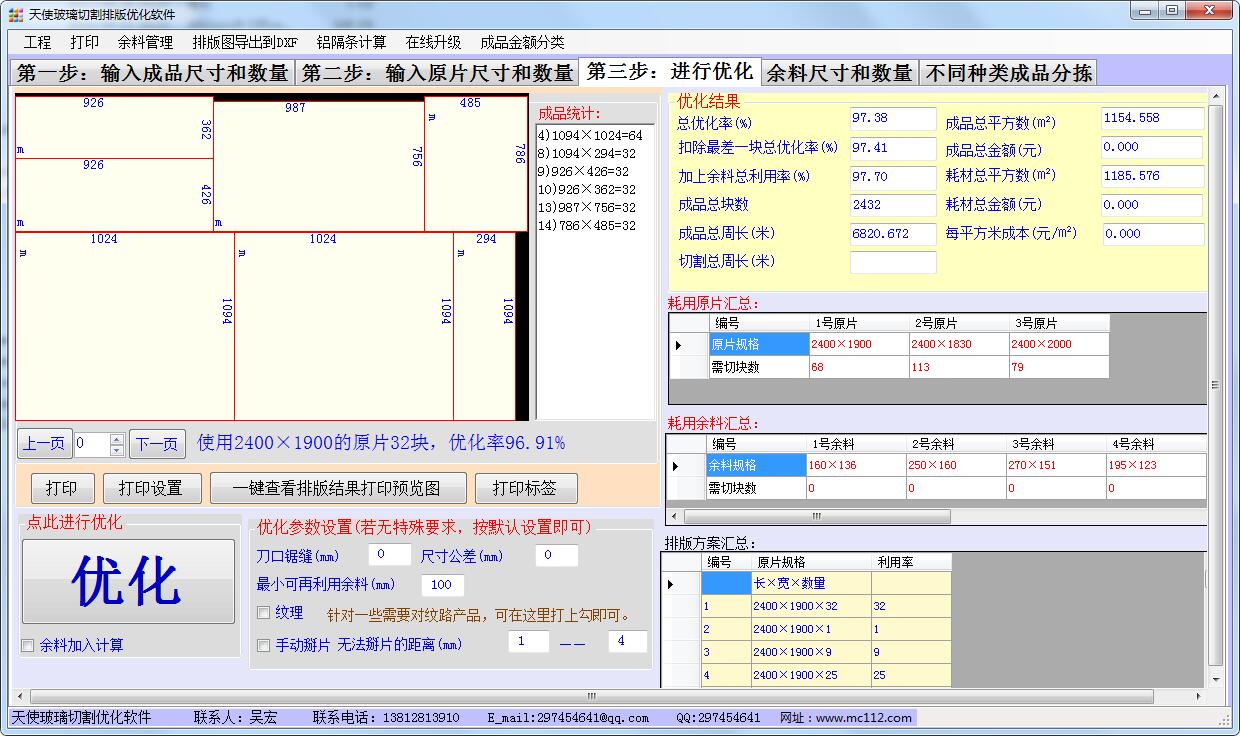Click the 每平方米成本 value field
The image size is (1240, 736).
click(1153, 234)
